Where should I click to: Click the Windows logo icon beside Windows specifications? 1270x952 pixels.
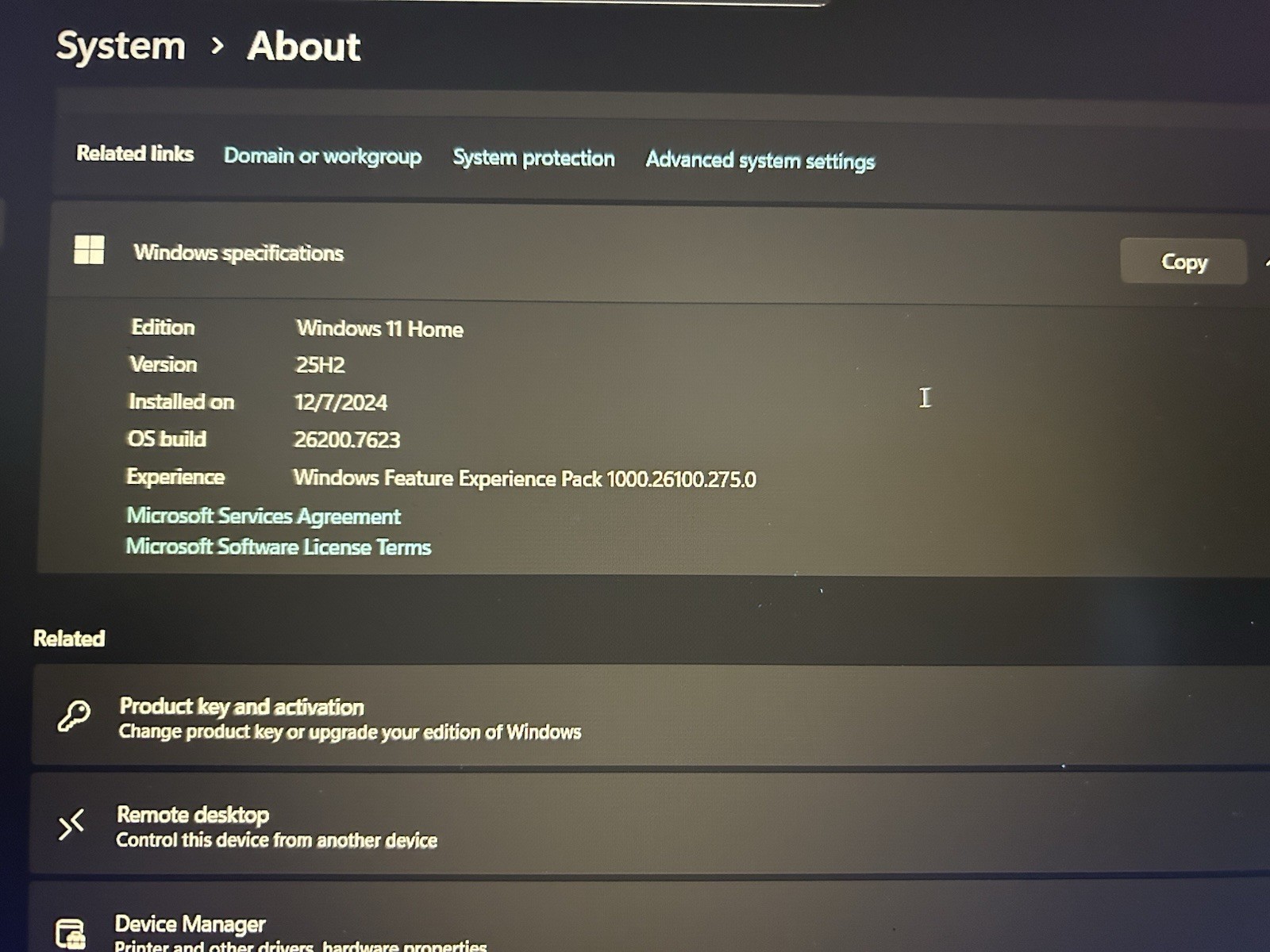(x=89, y=249)
